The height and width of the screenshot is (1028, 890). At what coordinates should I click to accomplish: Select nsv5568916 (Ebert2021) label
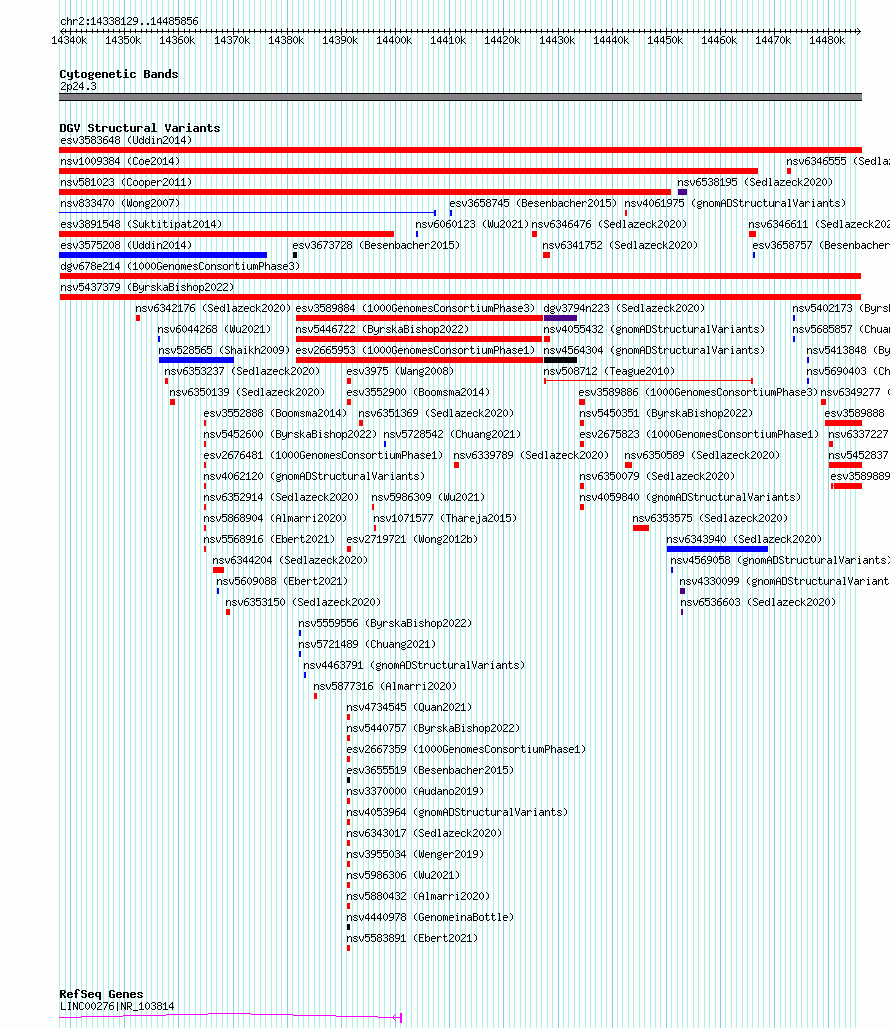[x=269, y=539]
